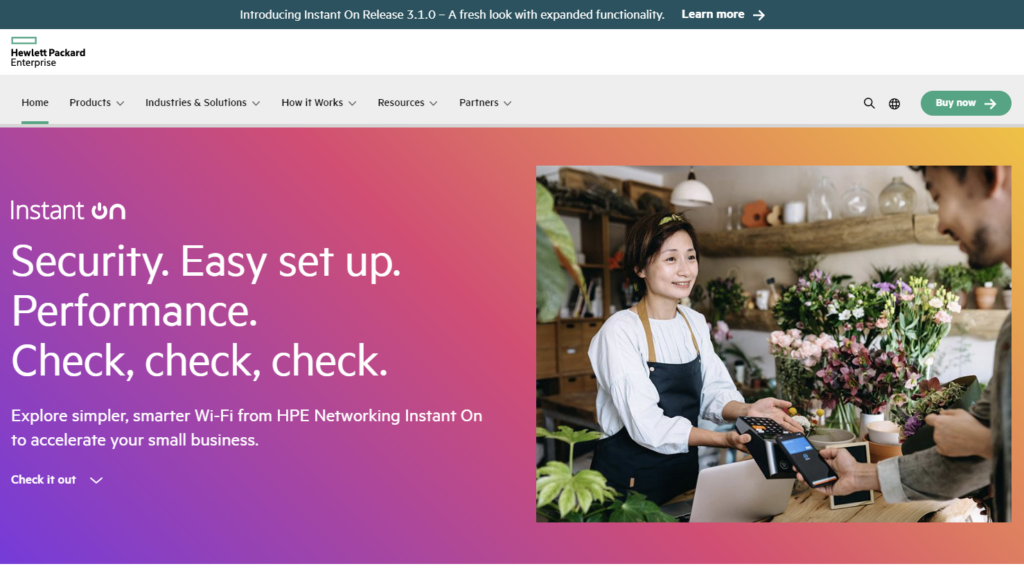Follow the Learn more banner link

click(712, 15)
